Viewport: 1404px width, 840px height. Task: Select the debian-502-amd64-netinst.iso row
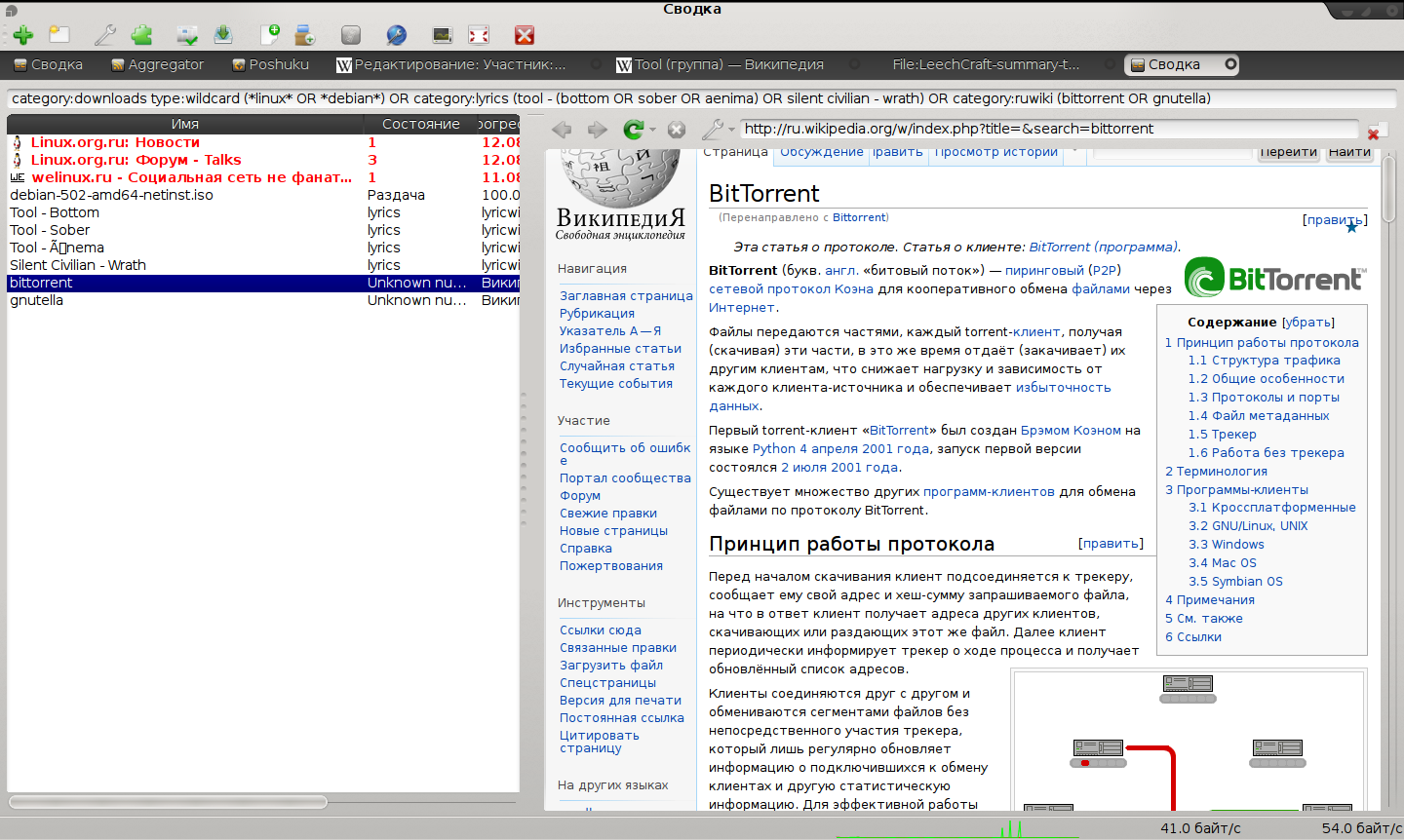pos(263,195)
